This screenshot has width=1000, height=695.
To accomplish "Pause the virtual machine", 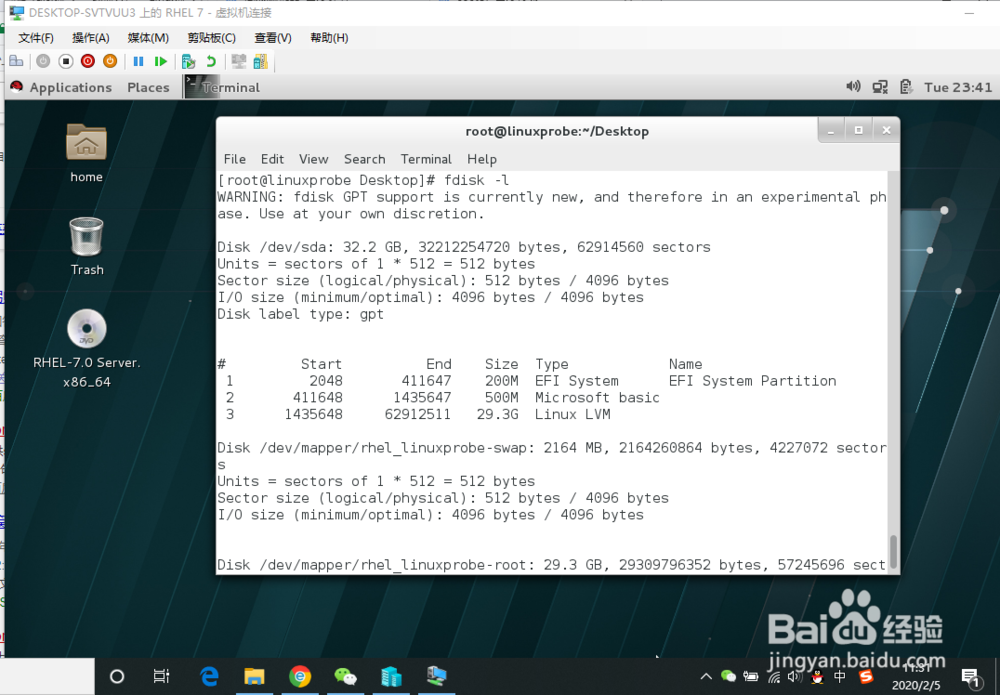I will pyautogui.click(x=137, y=61).
